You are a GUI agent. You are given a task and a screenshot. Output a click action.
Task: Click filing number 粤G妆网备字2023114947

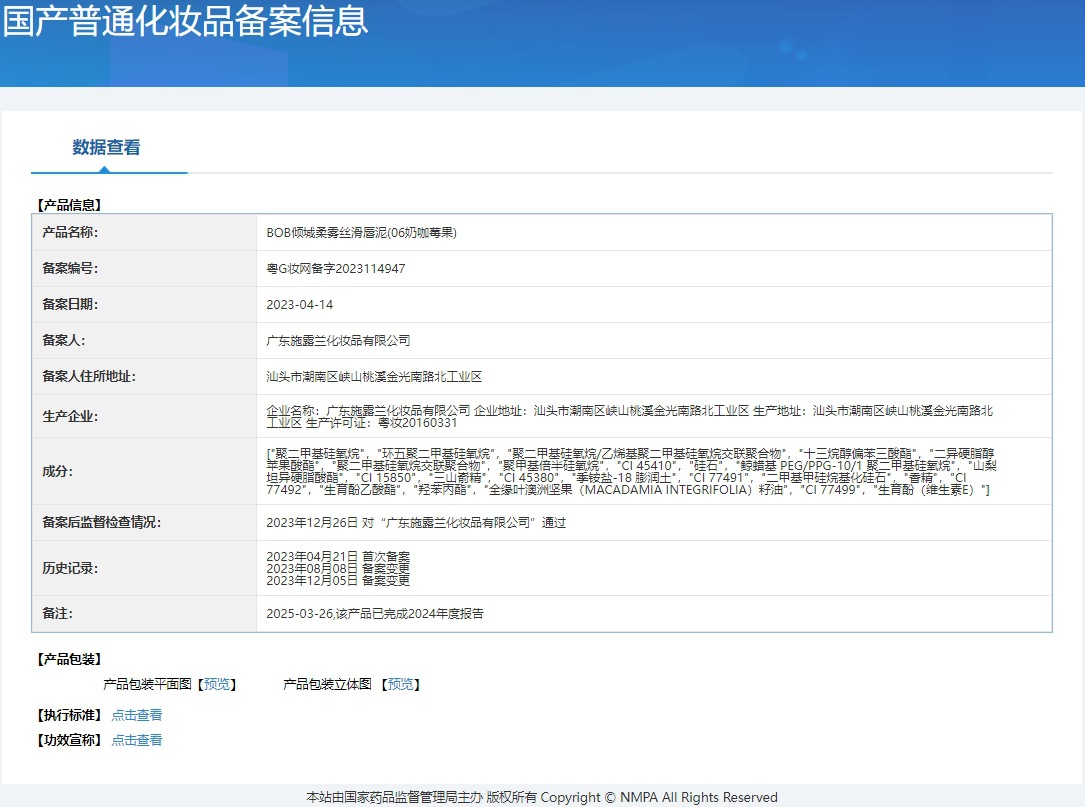point(336,269)
